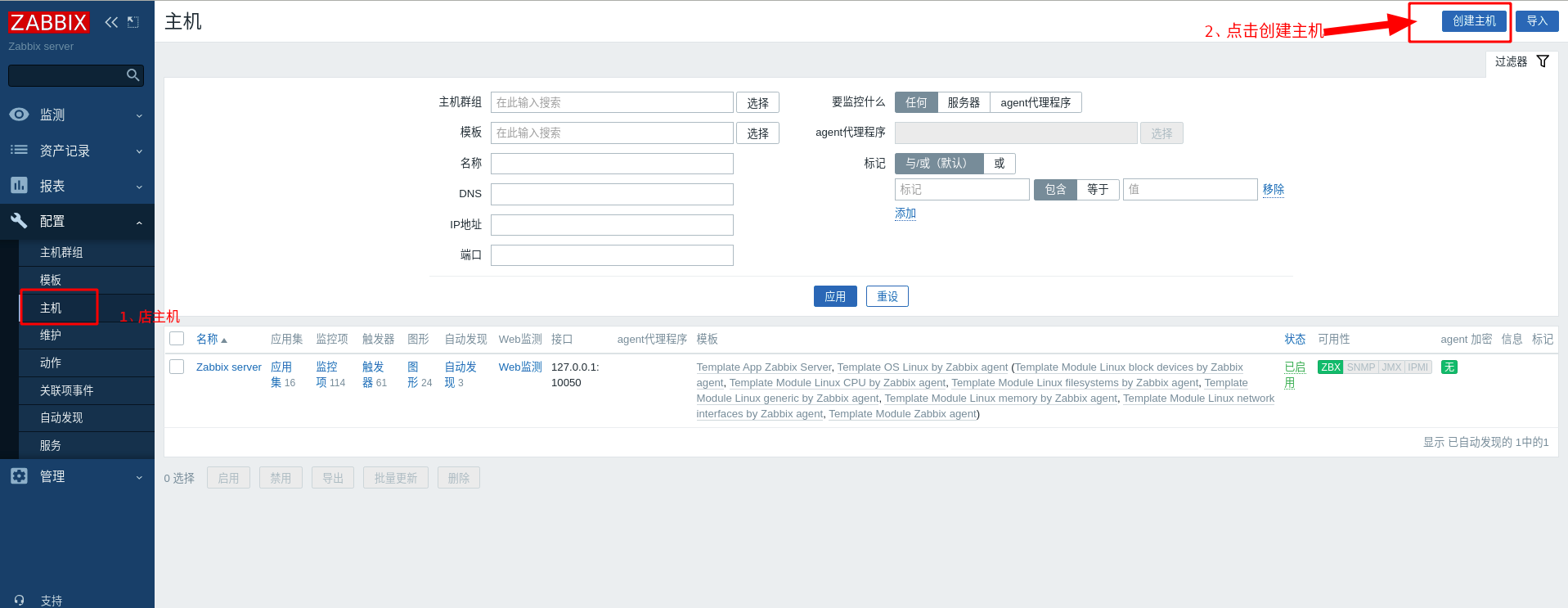Select the 与/或（默认） tag mode

939,164
